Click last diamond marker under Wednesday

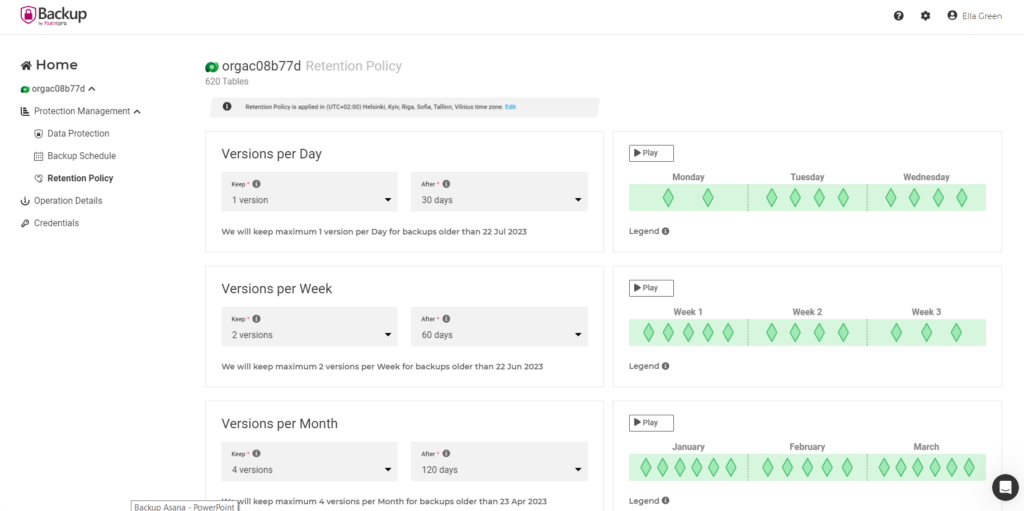(x=961, y=198)
